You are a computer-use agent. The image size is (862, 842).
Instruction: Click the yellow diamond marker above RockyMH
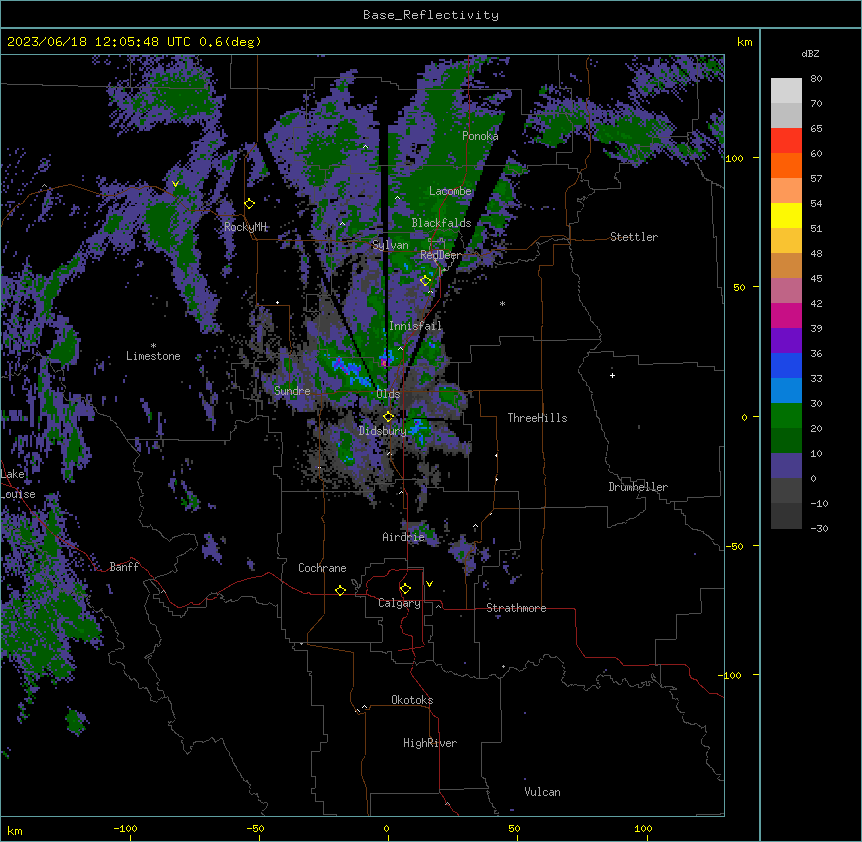click(x=250, y=204)
